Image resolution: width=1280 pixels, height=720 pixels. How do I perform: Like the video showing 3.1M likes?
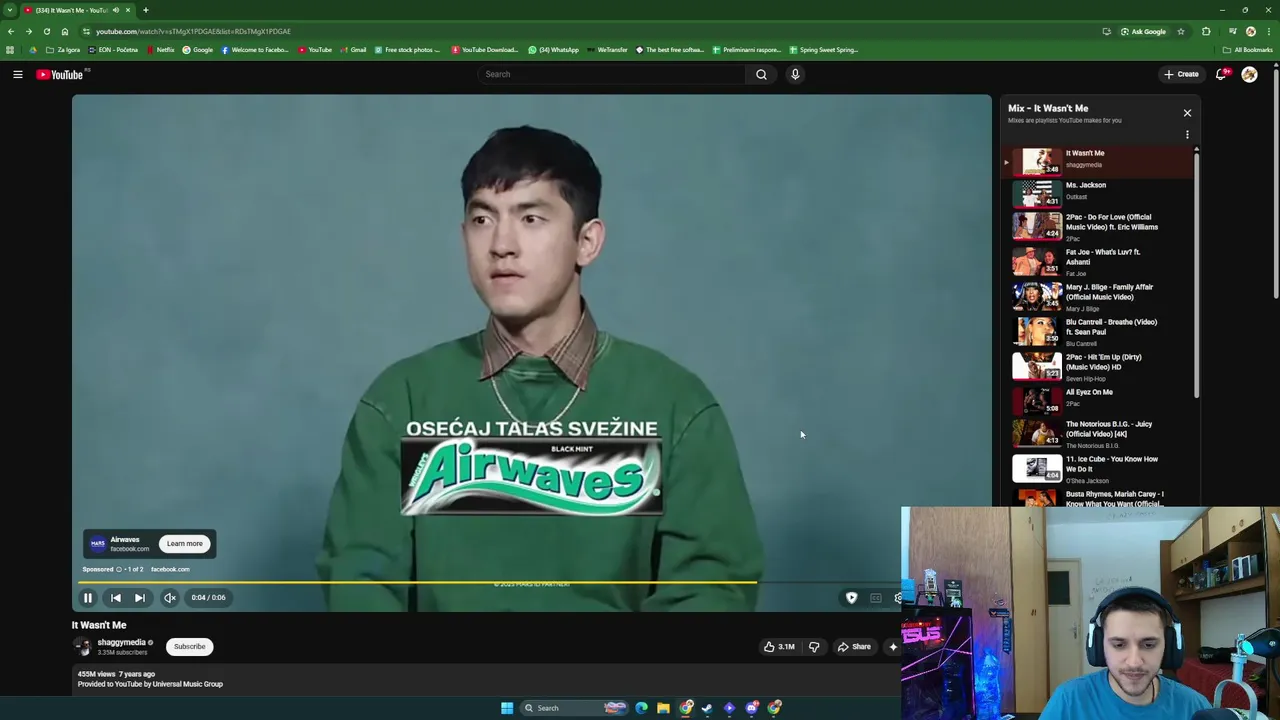coord(779,647)
